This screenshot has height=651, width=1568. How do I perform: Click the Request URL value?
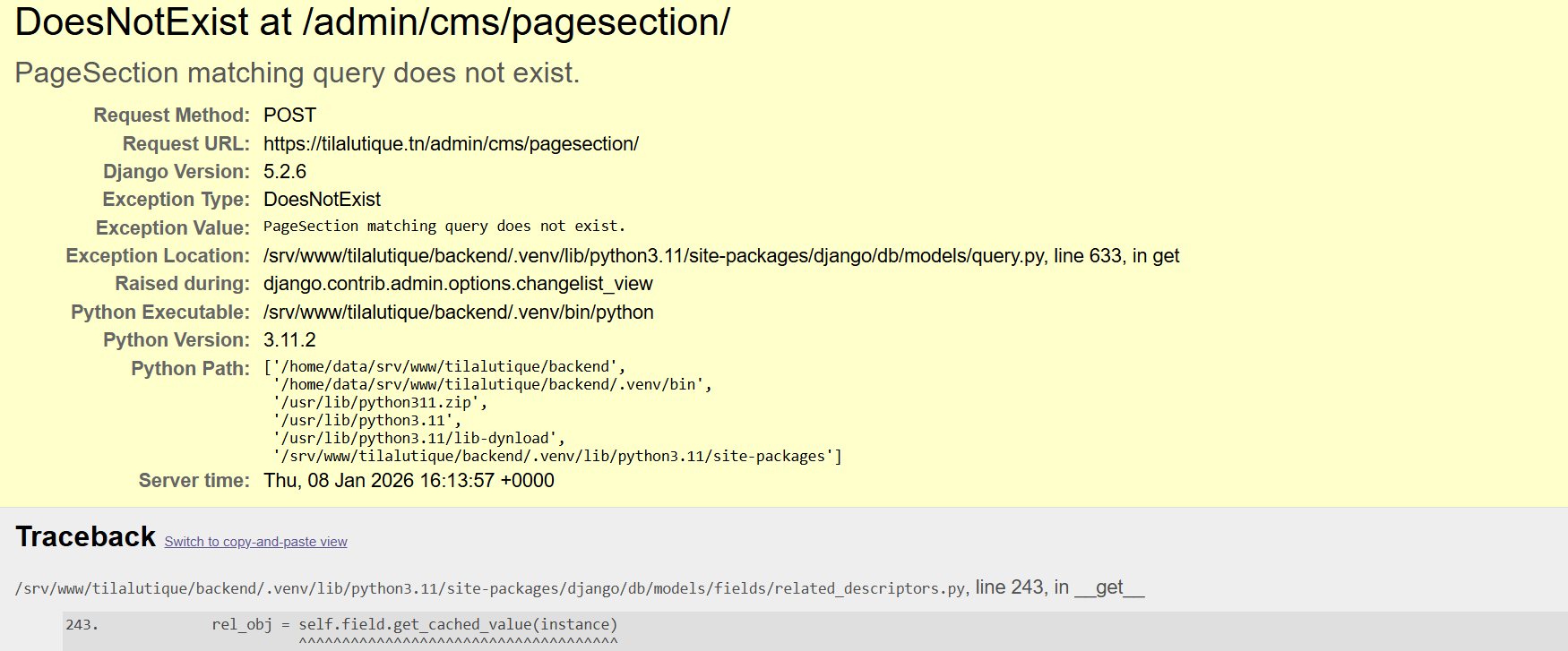(451, 144)
